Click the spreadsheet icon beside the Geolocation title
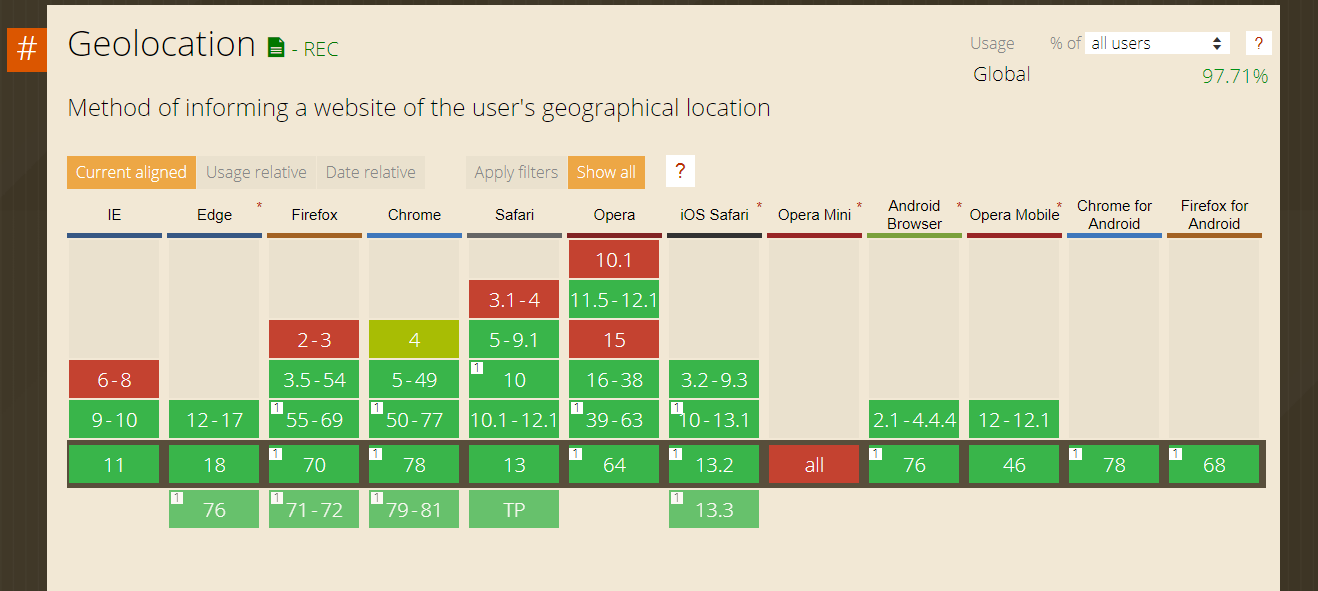 click(274, 46)
